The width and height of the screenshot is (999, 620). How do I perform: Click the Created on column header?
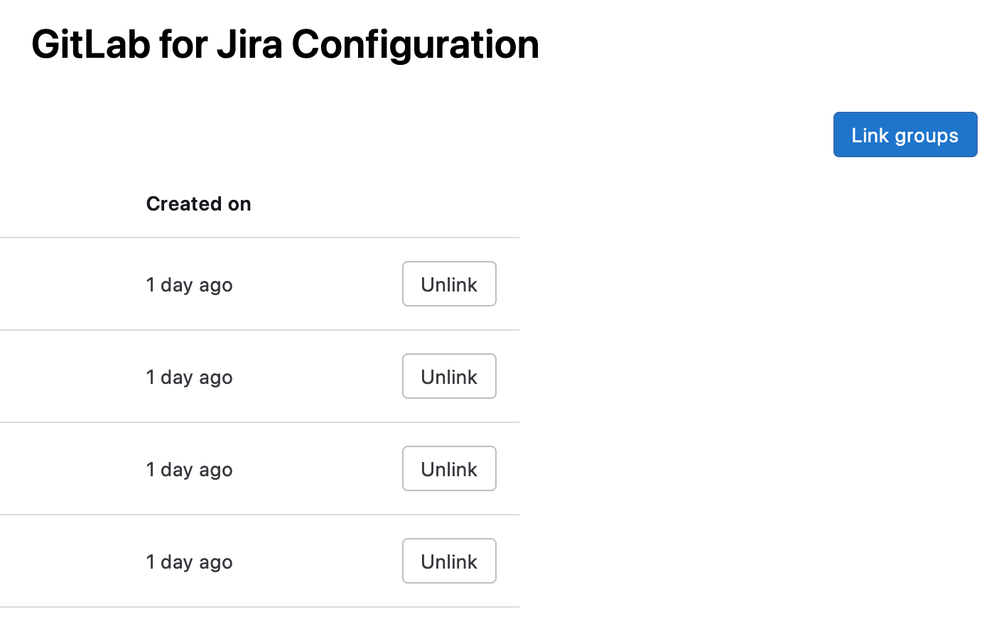tap(198, 204)
